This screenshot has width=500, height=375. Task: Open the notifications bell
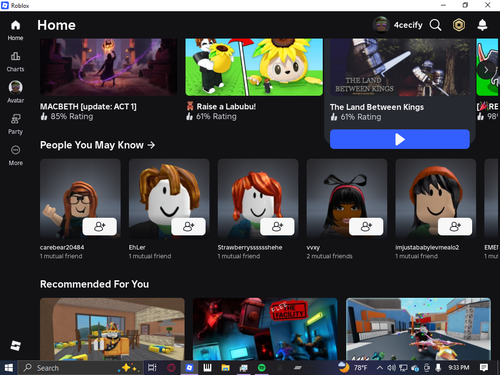pos(482,25)
